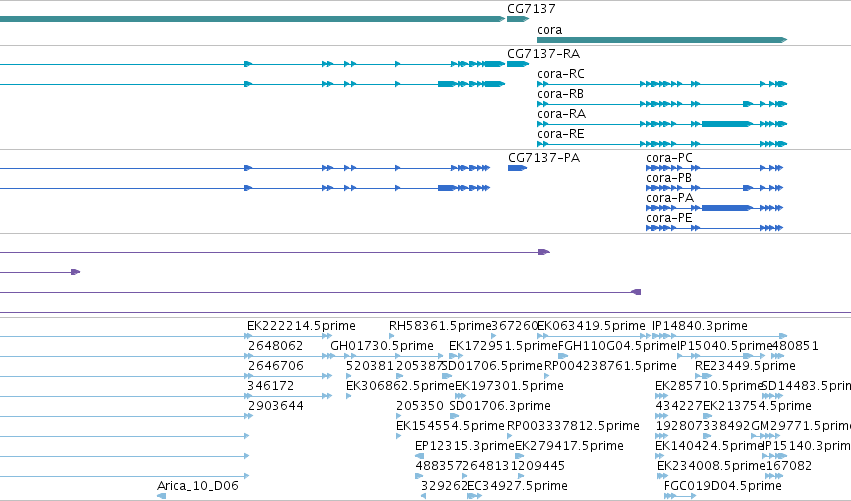Select the cora-PA protein label
851x501 pixels.
[x=670, y=198]
